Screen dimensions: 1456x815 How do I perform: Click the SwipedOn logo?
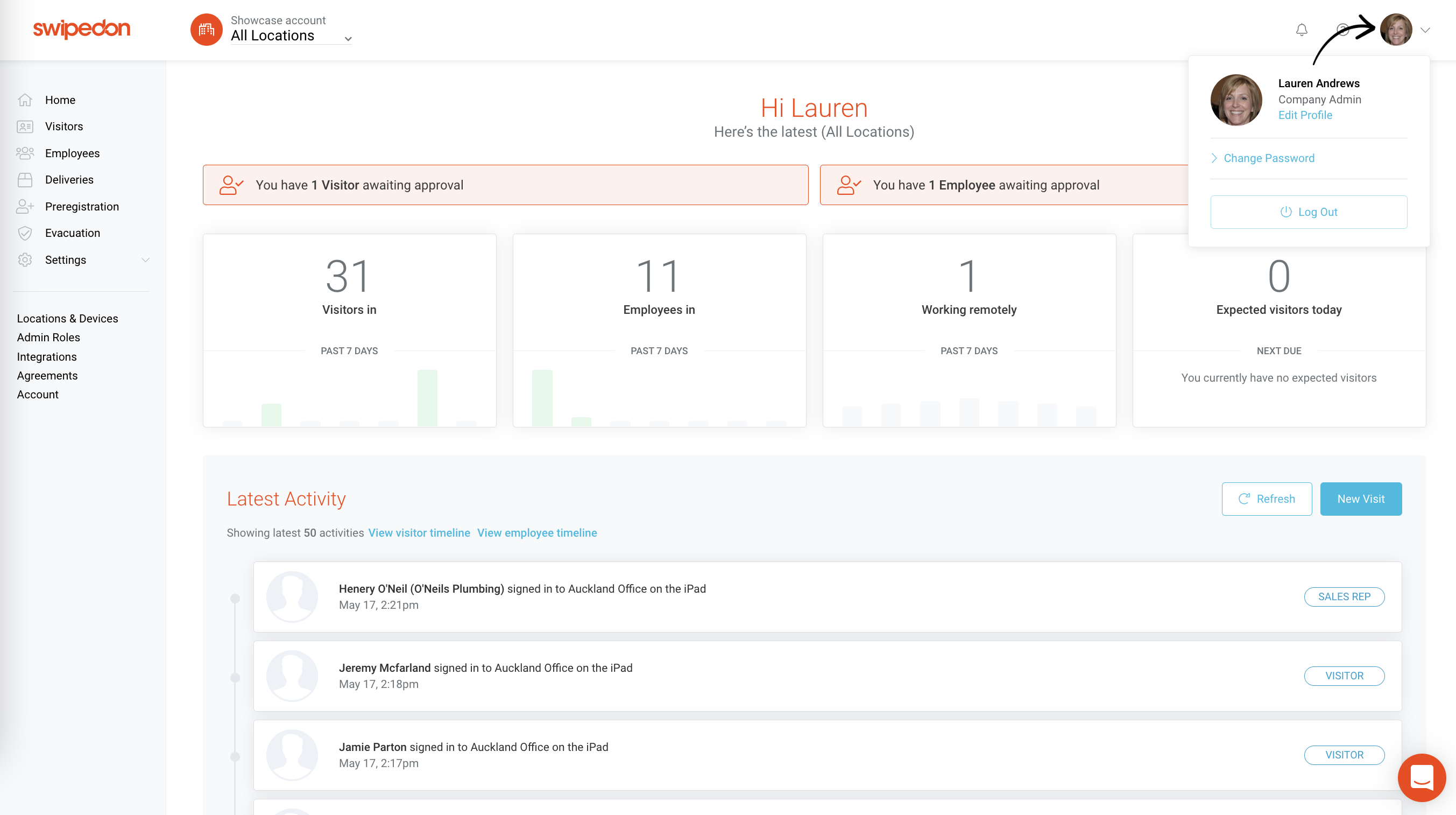pos(81,29)
